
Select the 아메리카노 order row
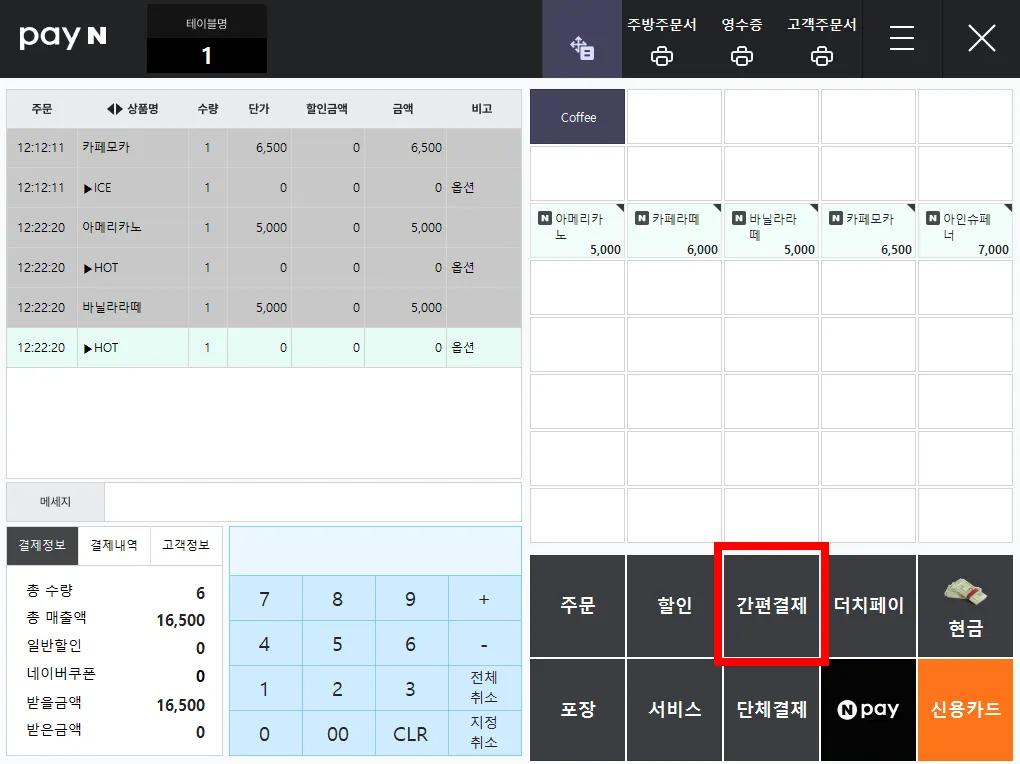tap(264, 228)
